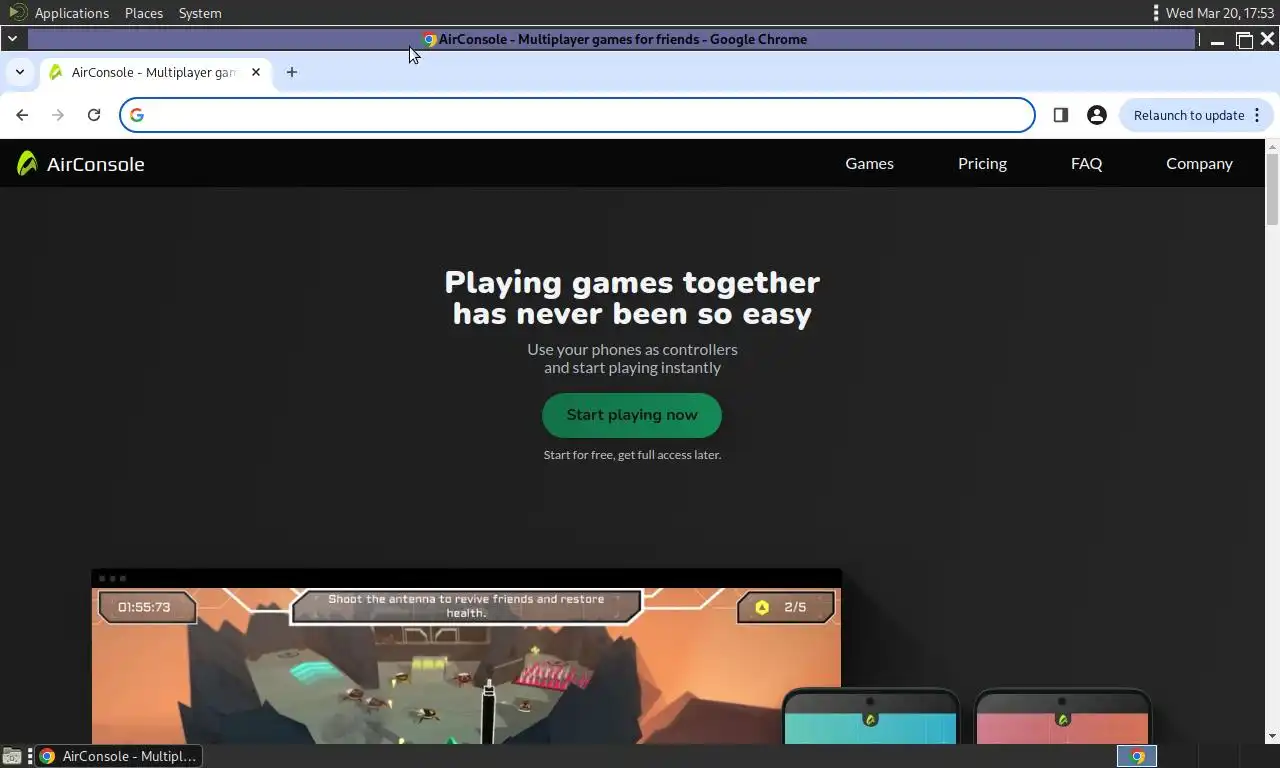
Task: Click the browser forward arrow
Action: 58,115
